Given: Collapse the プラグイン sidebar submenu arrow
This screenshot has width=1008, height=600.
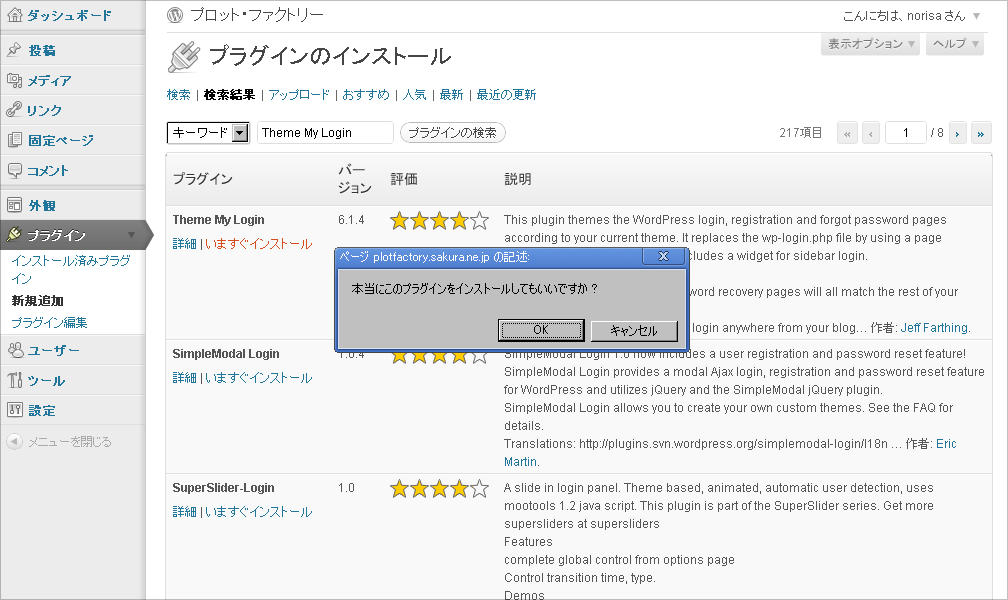Looking at the screenshot, I should [x=132, y=235].
